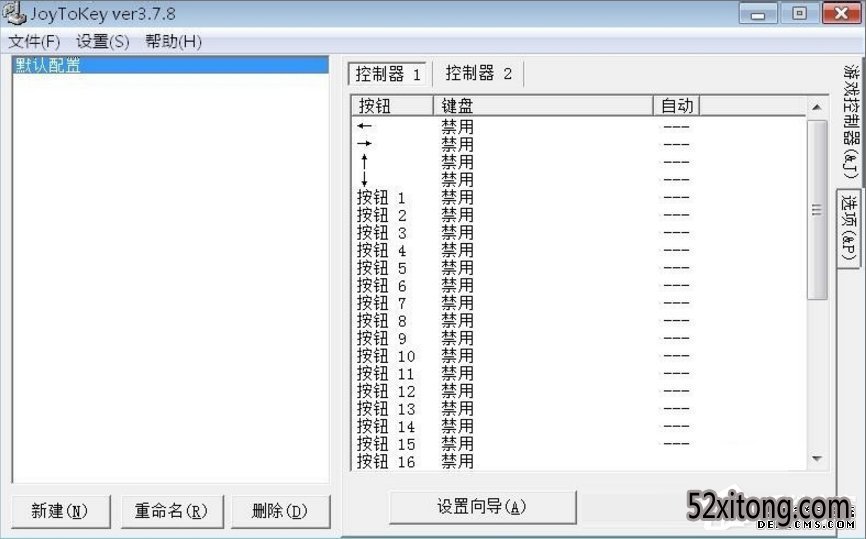Click the 自动 column header
This screenshot has width=866, height=539.
[677, 105]
